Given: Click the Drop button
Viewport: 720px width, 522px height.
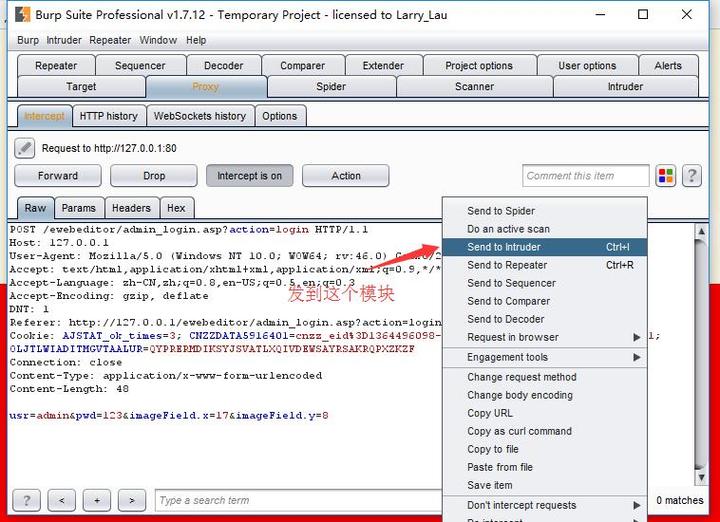Looking at the screenshot, I should 154,176.
